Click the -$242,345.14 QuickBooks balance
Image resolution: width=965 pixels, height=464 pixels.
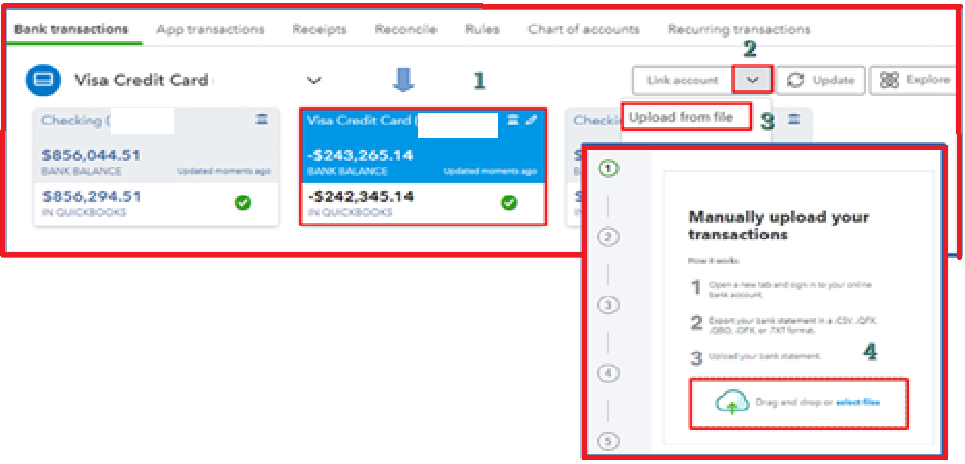point(360,197)
